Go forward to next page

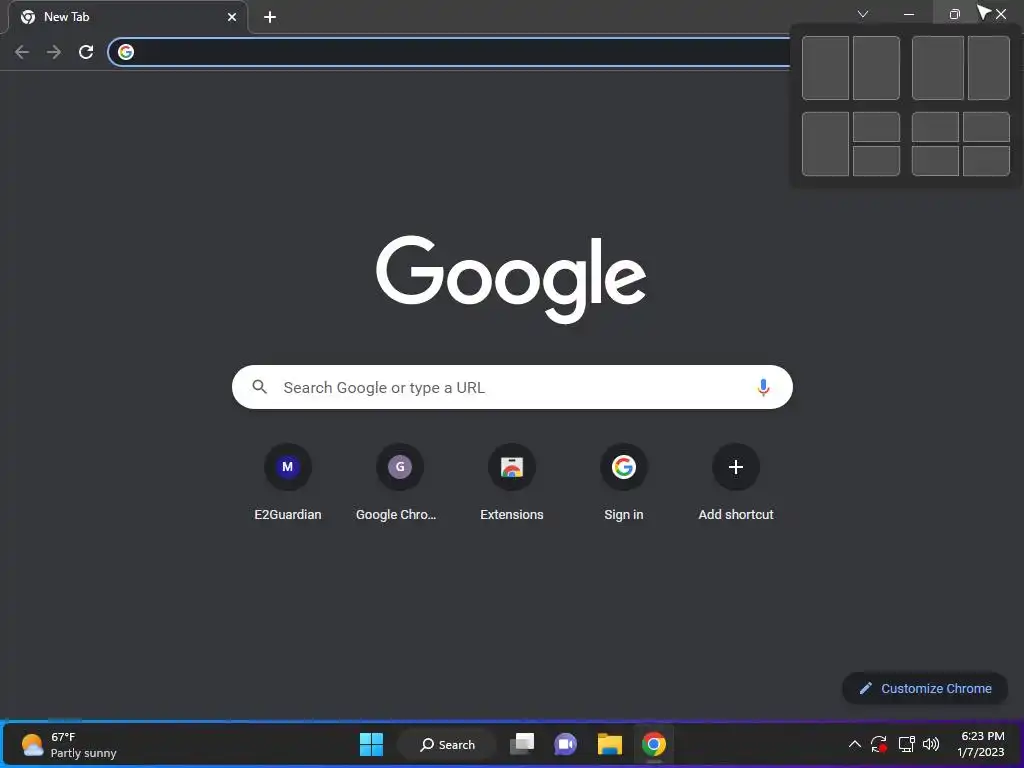coord(54,52)
